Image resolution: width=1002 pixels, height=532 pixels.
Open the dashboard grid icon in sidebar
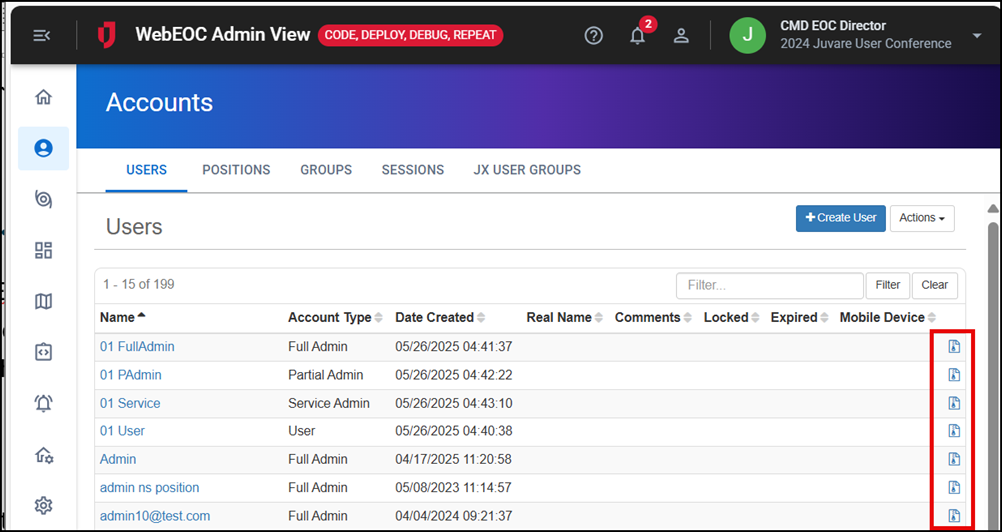coord(43,250)
